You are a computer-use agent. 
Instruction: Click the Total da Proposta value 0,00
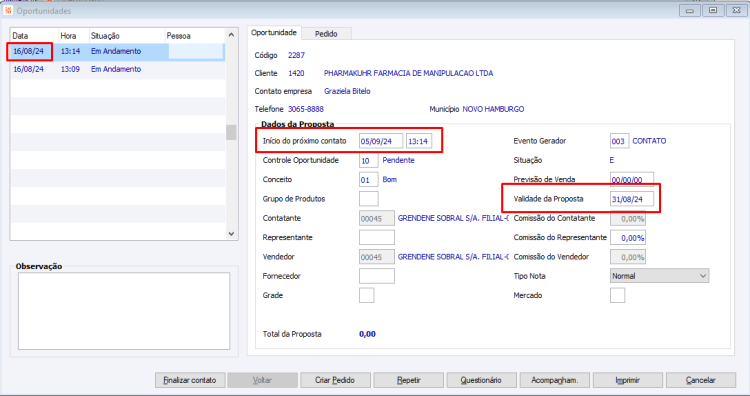click(x=367, y=334)
